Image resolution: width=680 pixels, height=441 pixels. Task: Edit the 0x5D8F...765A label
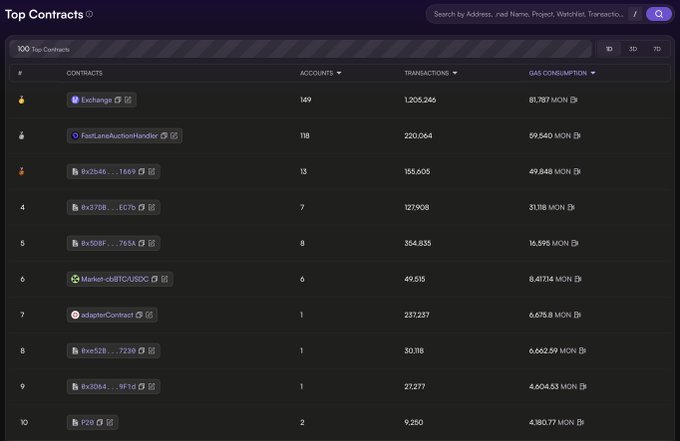(x=151, y=243)
